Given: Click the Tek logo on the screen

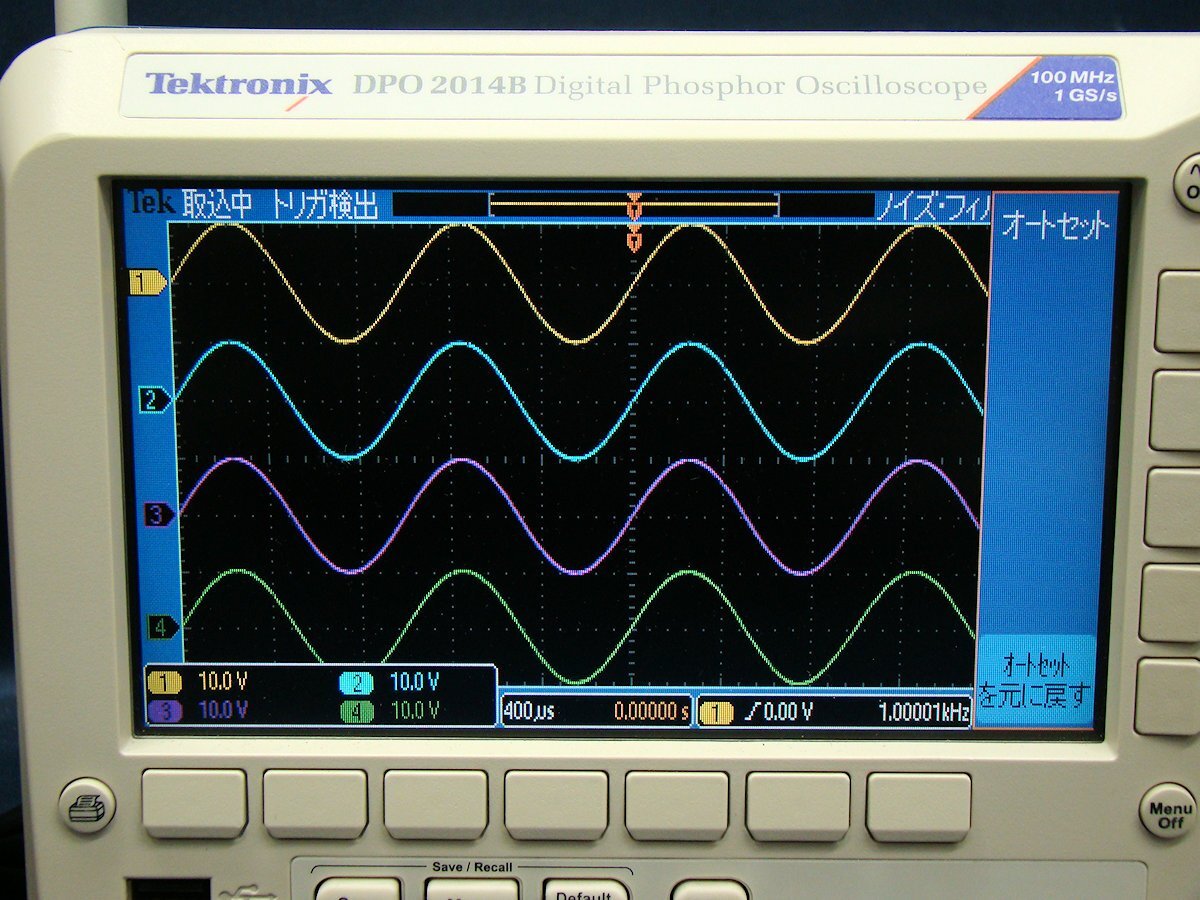Looking at the screenshot, I should tap(151, 203).
